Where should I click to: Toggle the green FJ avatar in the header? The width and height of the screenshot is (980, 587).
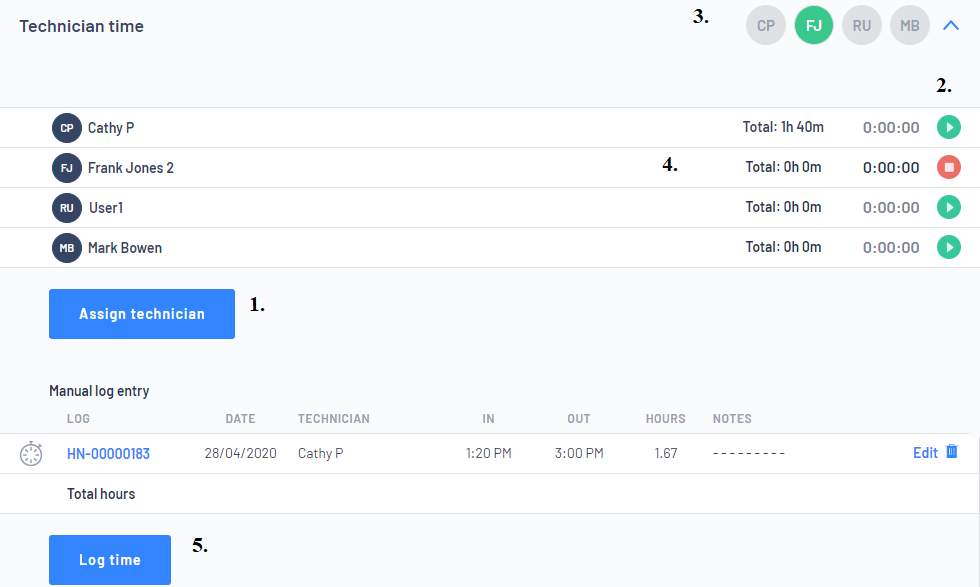pos(814,26)
